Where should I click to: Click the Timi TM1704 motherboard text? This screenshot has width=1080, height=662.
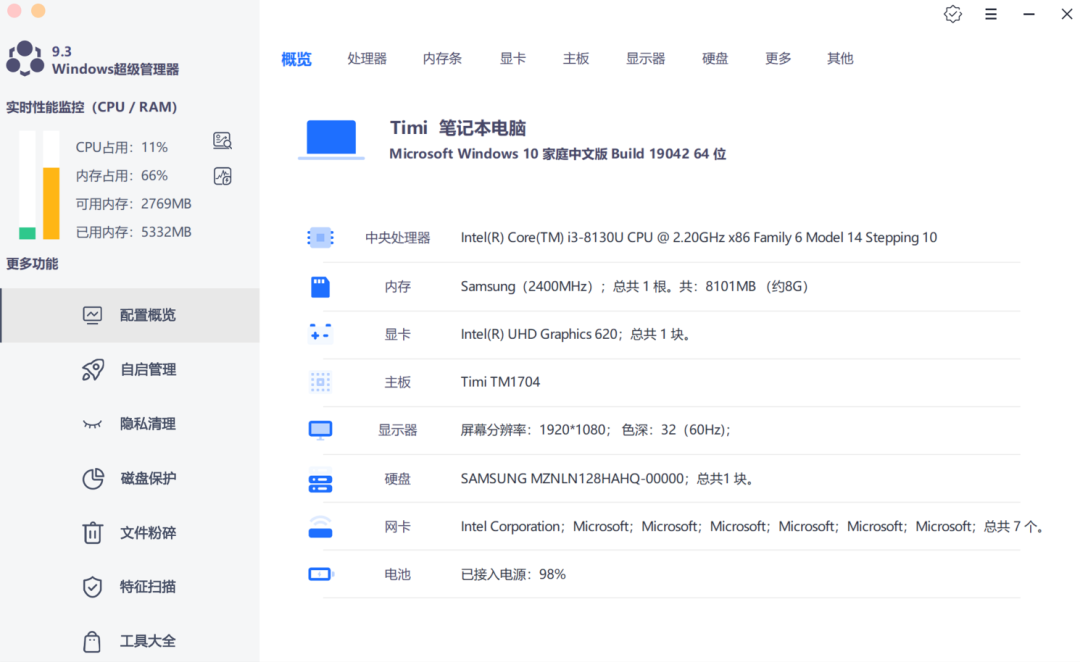coord(500,382)
